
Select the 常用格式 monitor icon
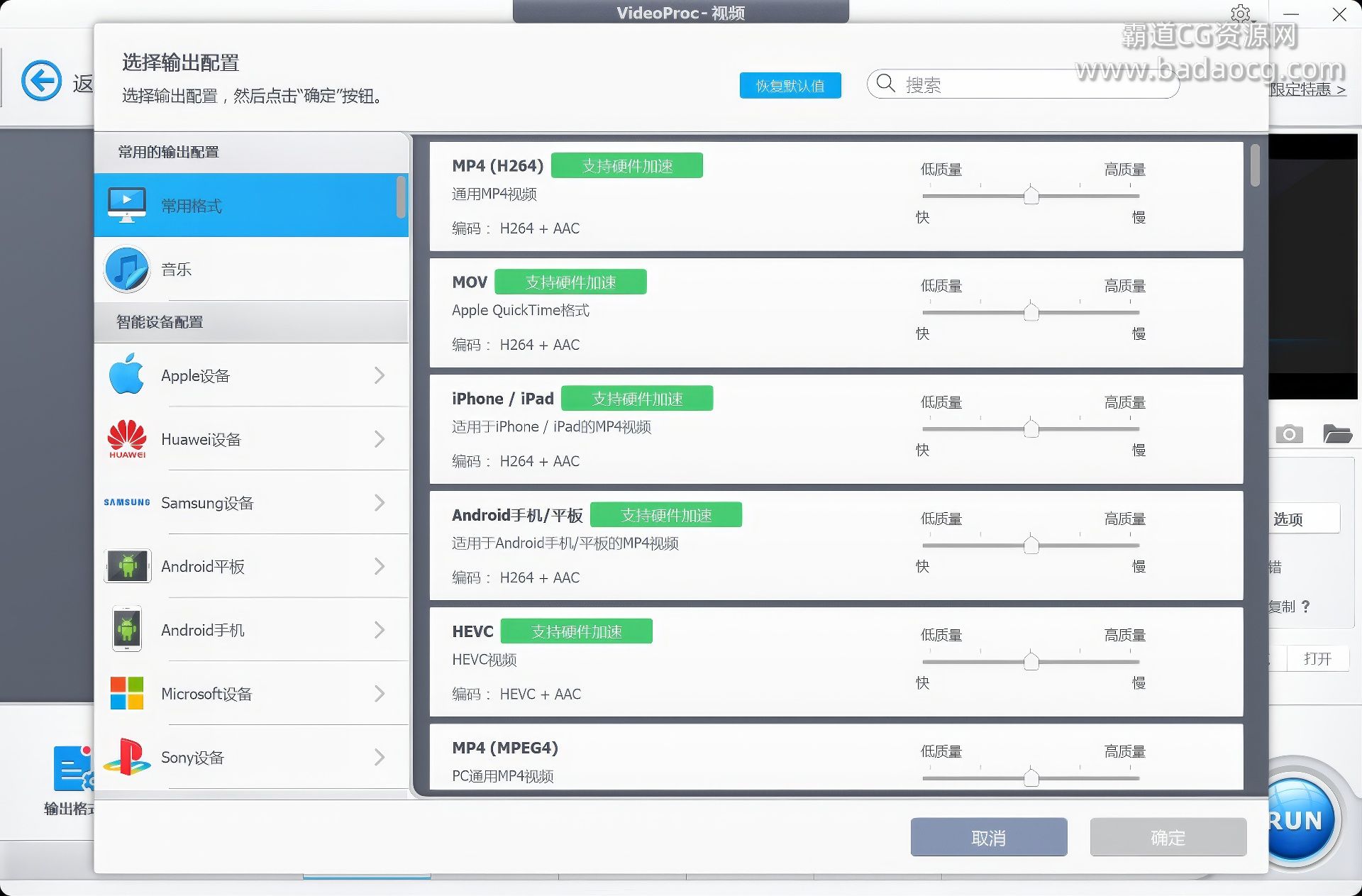tap(127, 205)
